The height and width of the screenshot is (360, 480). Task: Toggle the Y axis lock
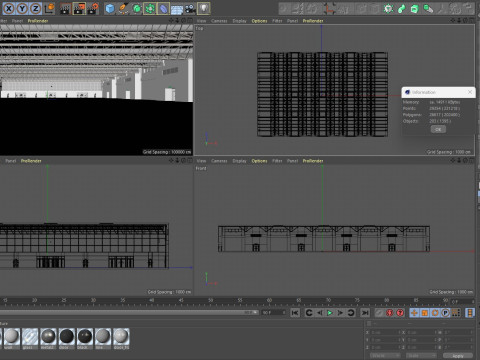point(22,8)
